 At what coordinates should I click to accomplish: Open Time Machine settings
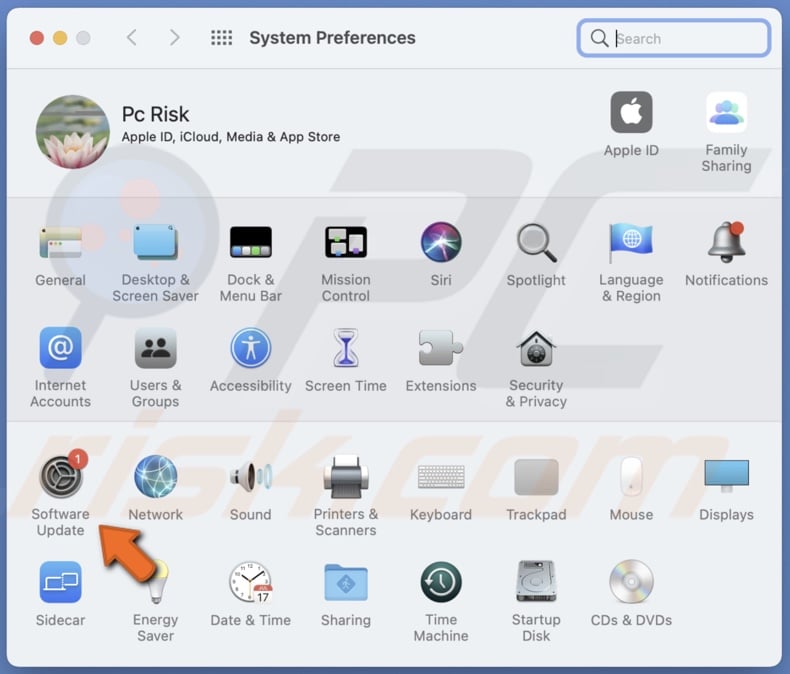[441, 582]
